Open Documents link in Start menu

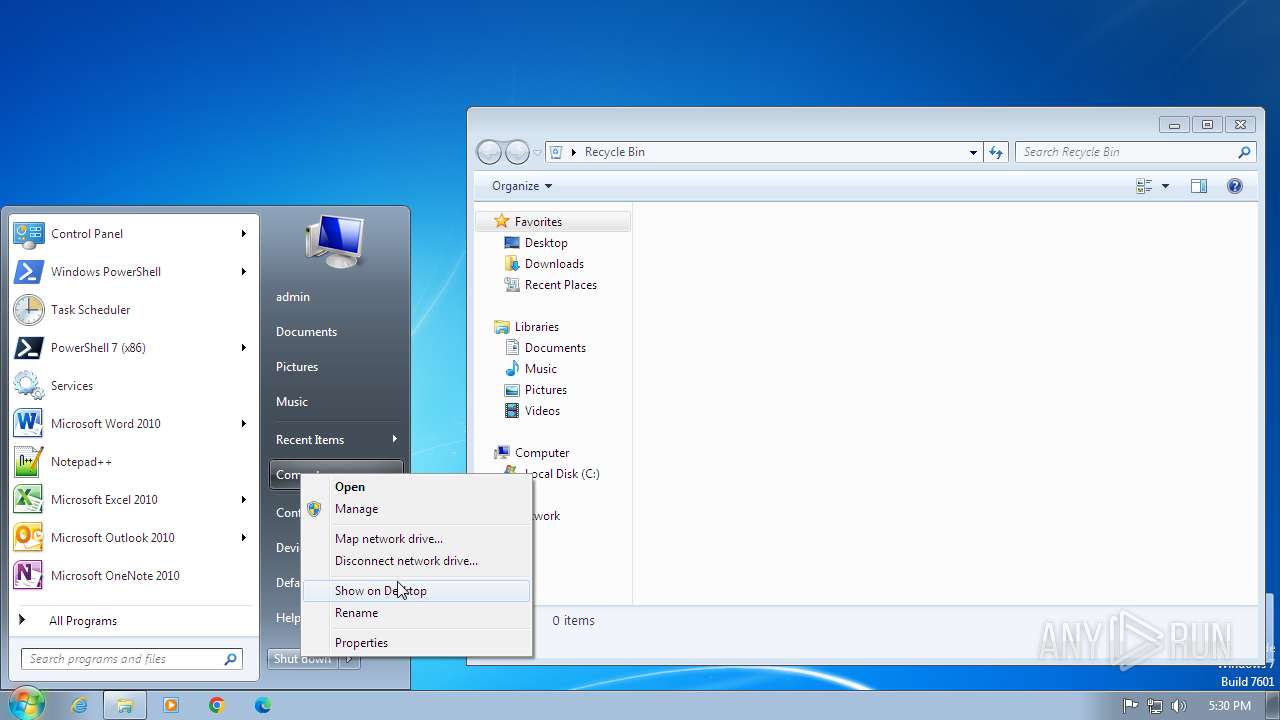click(306, 332)
